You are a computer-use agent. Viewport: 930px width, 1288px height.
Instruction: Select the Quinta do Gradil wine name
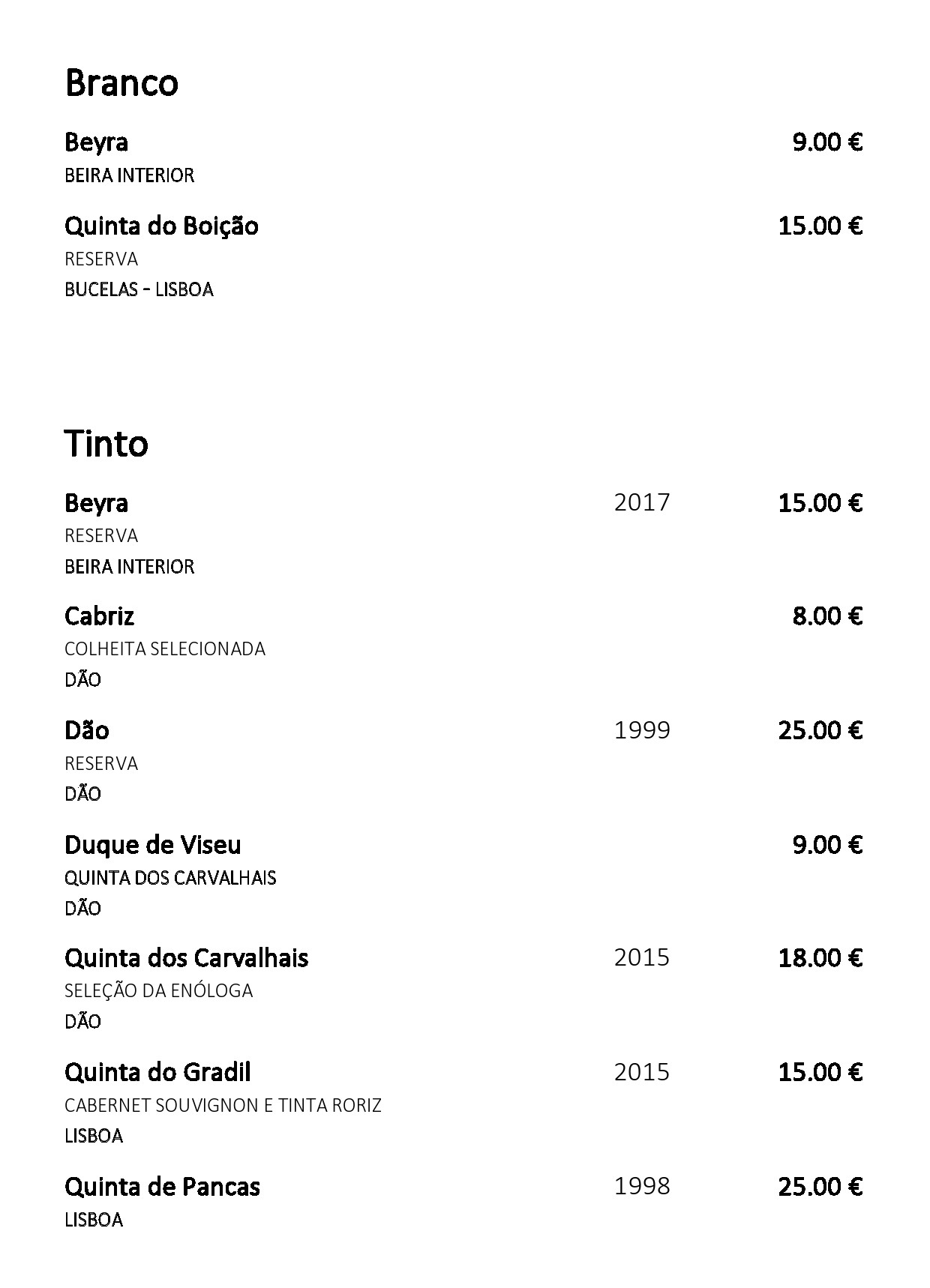pos(157,1072)
